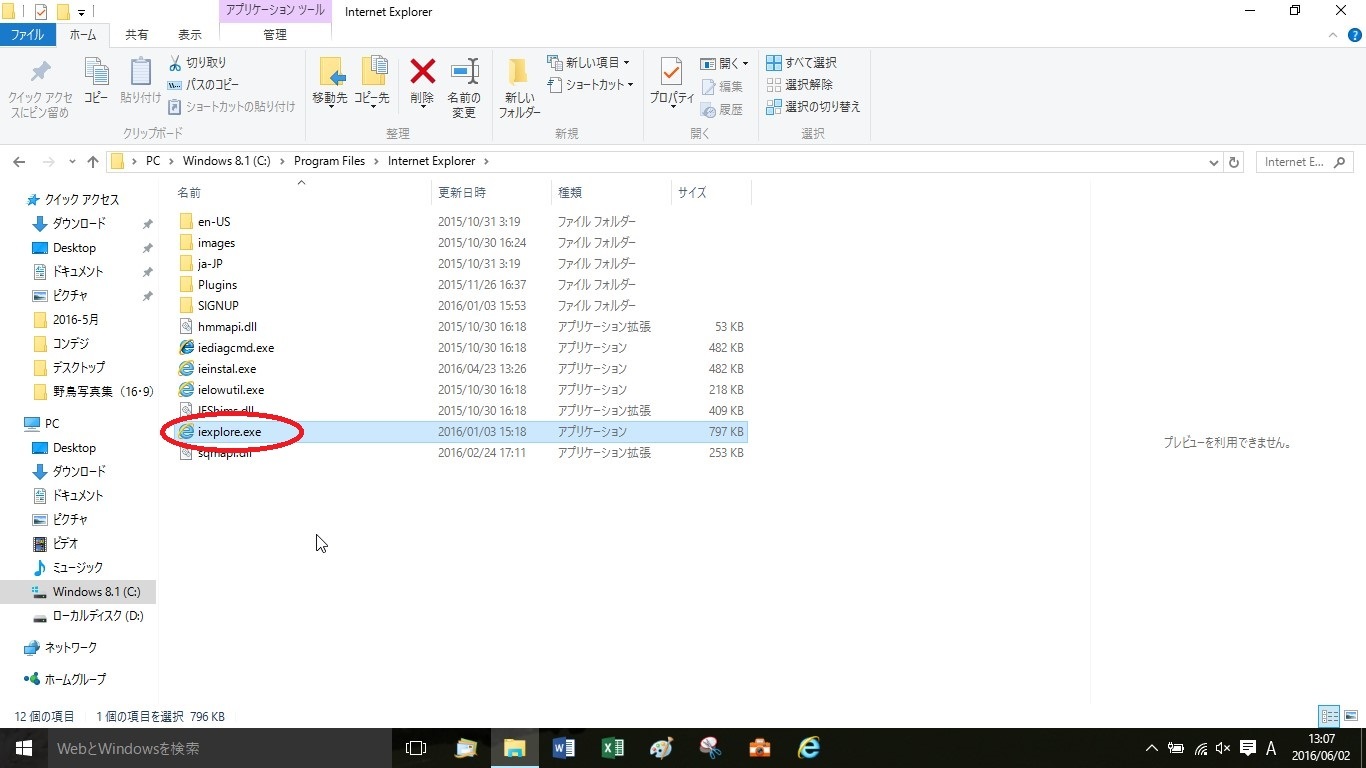Image resolution: width=1366 pixels, height=768 pixels.
Task: Select the en-US folder in the file list
Action: [460, 222]
